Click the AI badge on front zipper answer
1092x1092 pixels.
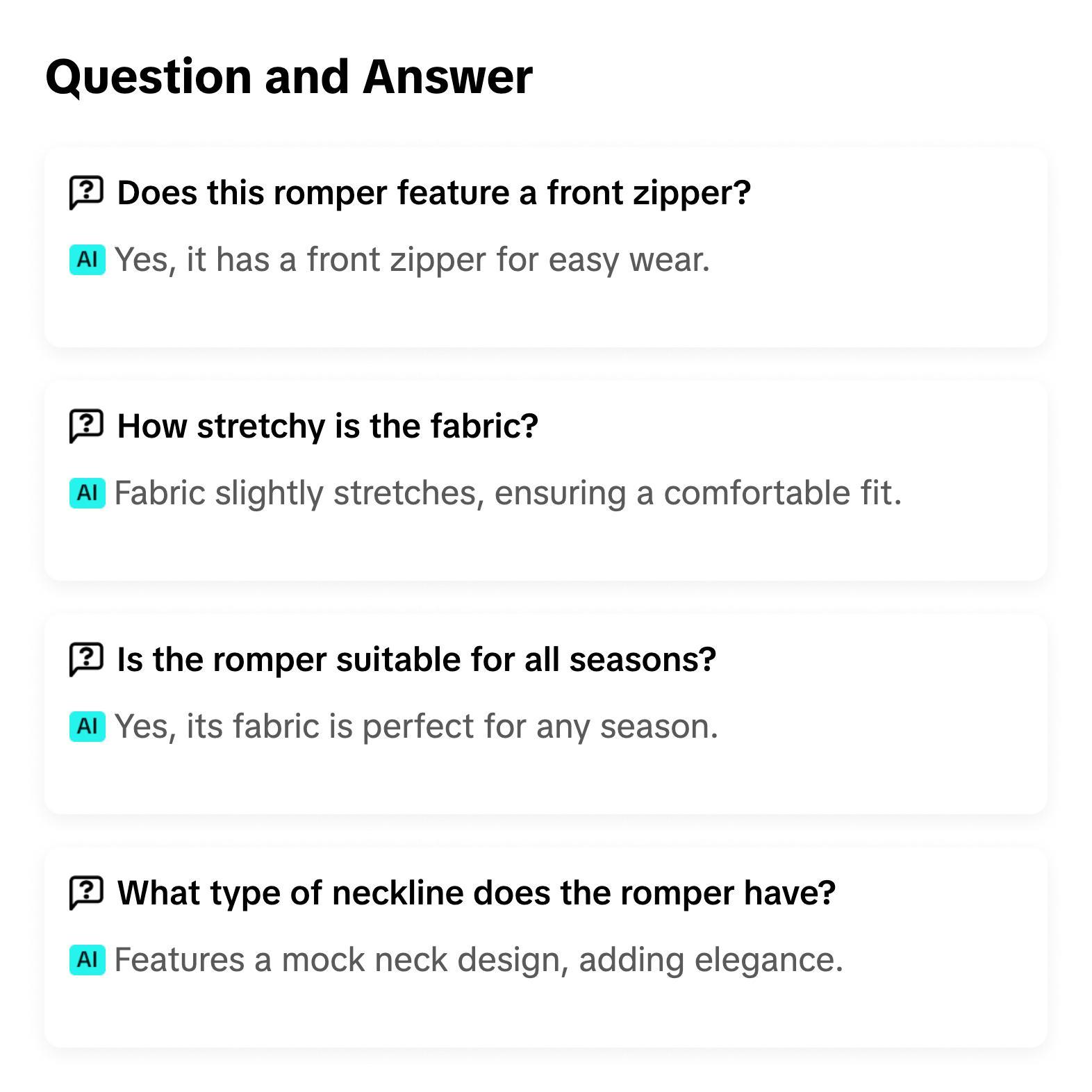point(88,260)
